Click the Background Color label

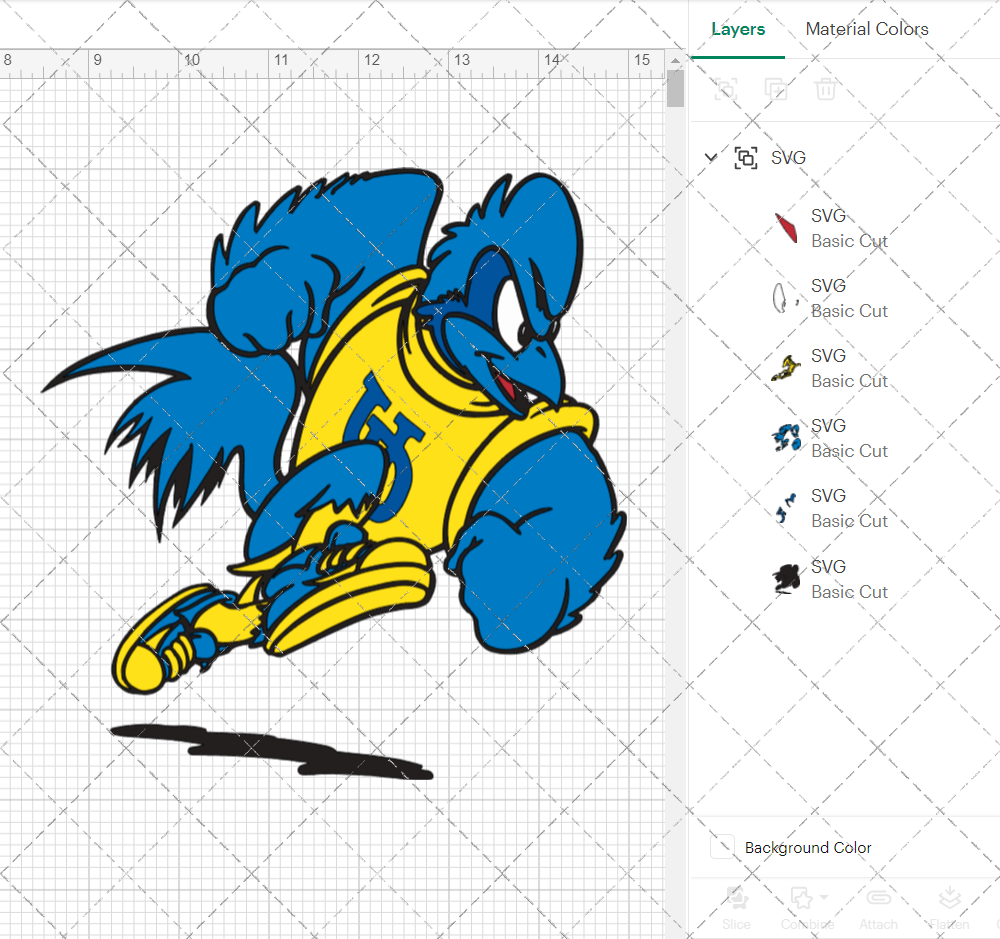[808, 847]
